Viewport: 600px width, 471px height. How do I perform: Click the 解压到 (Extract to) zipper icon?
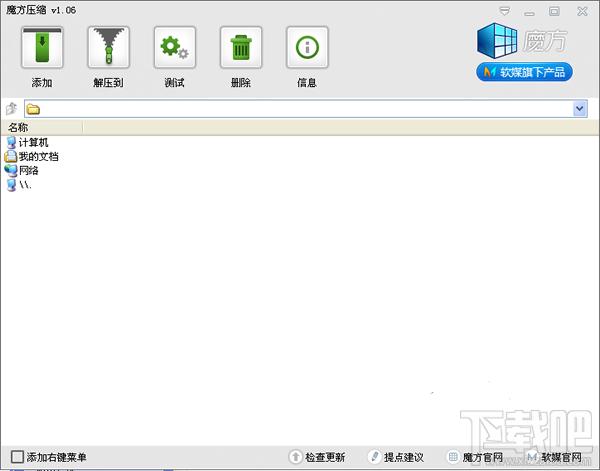(x=108, y=47)
